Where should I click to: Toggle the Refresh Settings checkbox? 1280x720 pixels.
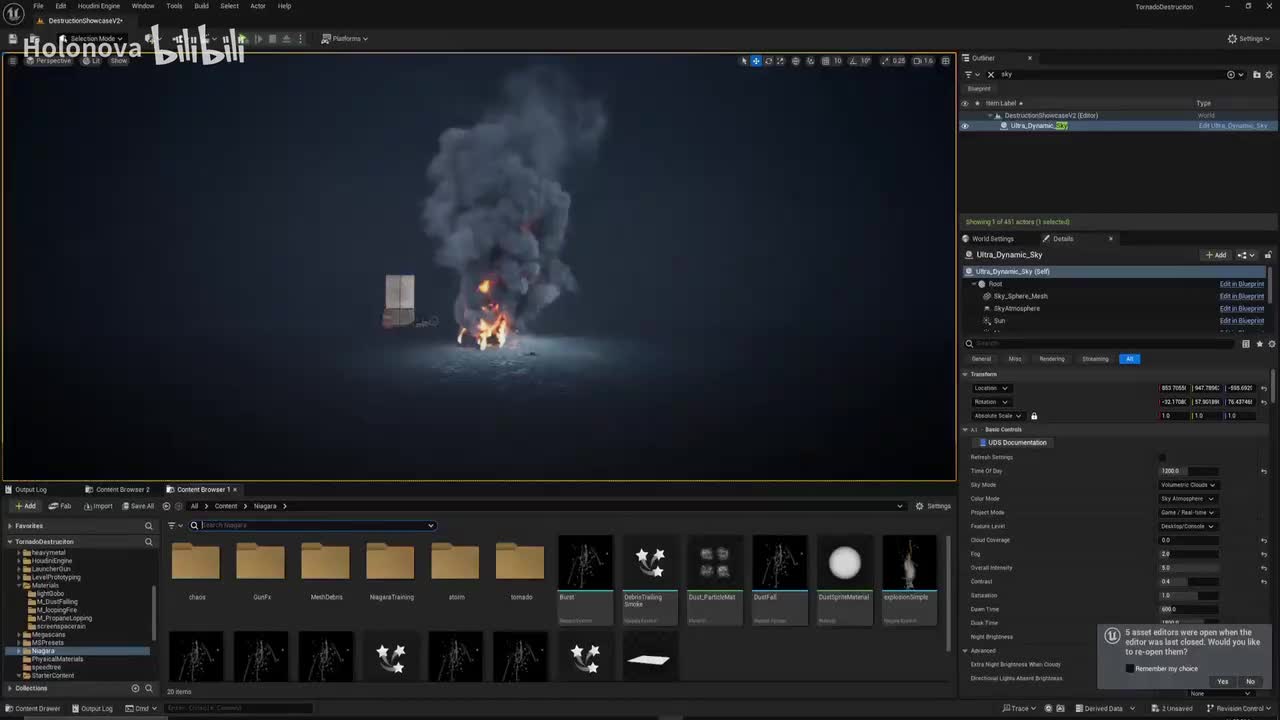pos(1162,457)
